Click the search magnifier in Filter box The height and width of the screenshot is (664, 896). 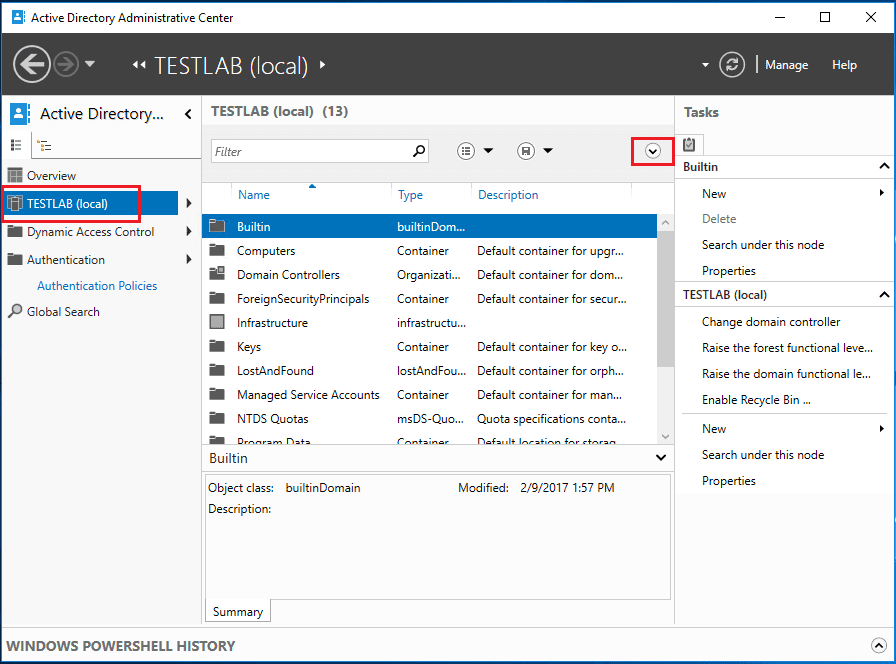point(419,151)
